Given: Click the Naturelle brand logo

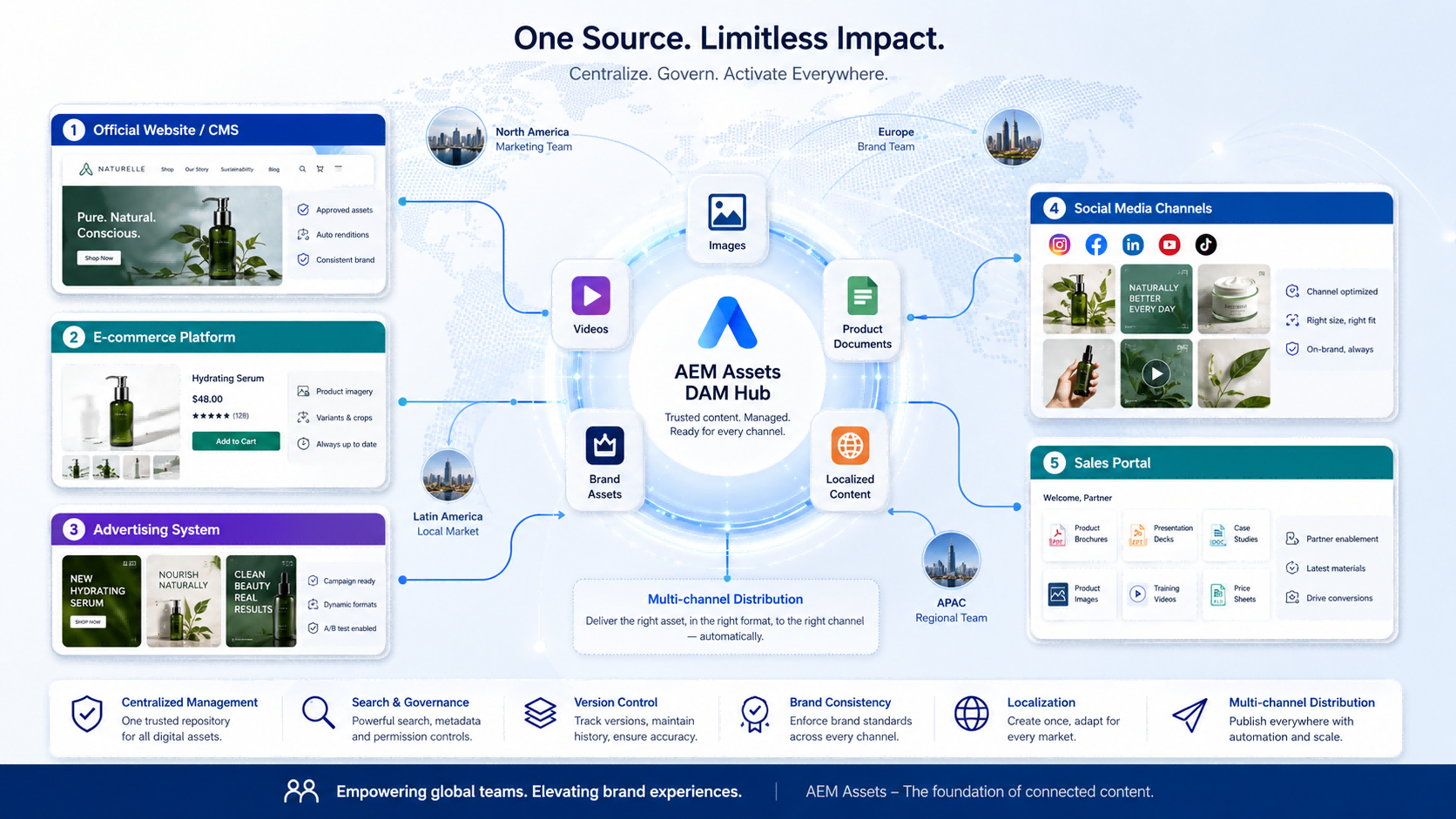Looking at the screenshot, I should point(112,169).
